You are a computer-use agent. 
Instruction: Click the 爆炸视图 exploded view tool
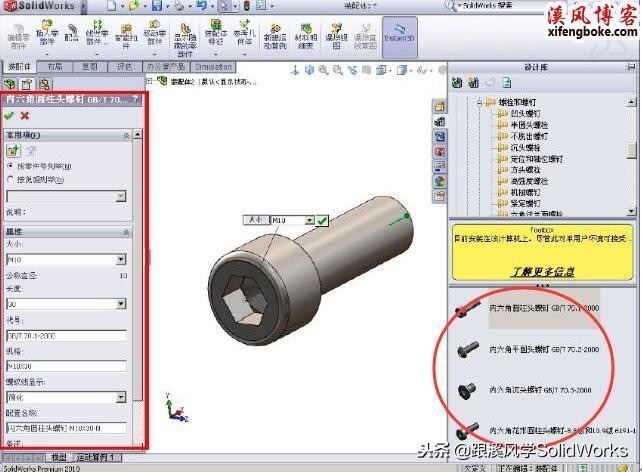pos(336,36)
